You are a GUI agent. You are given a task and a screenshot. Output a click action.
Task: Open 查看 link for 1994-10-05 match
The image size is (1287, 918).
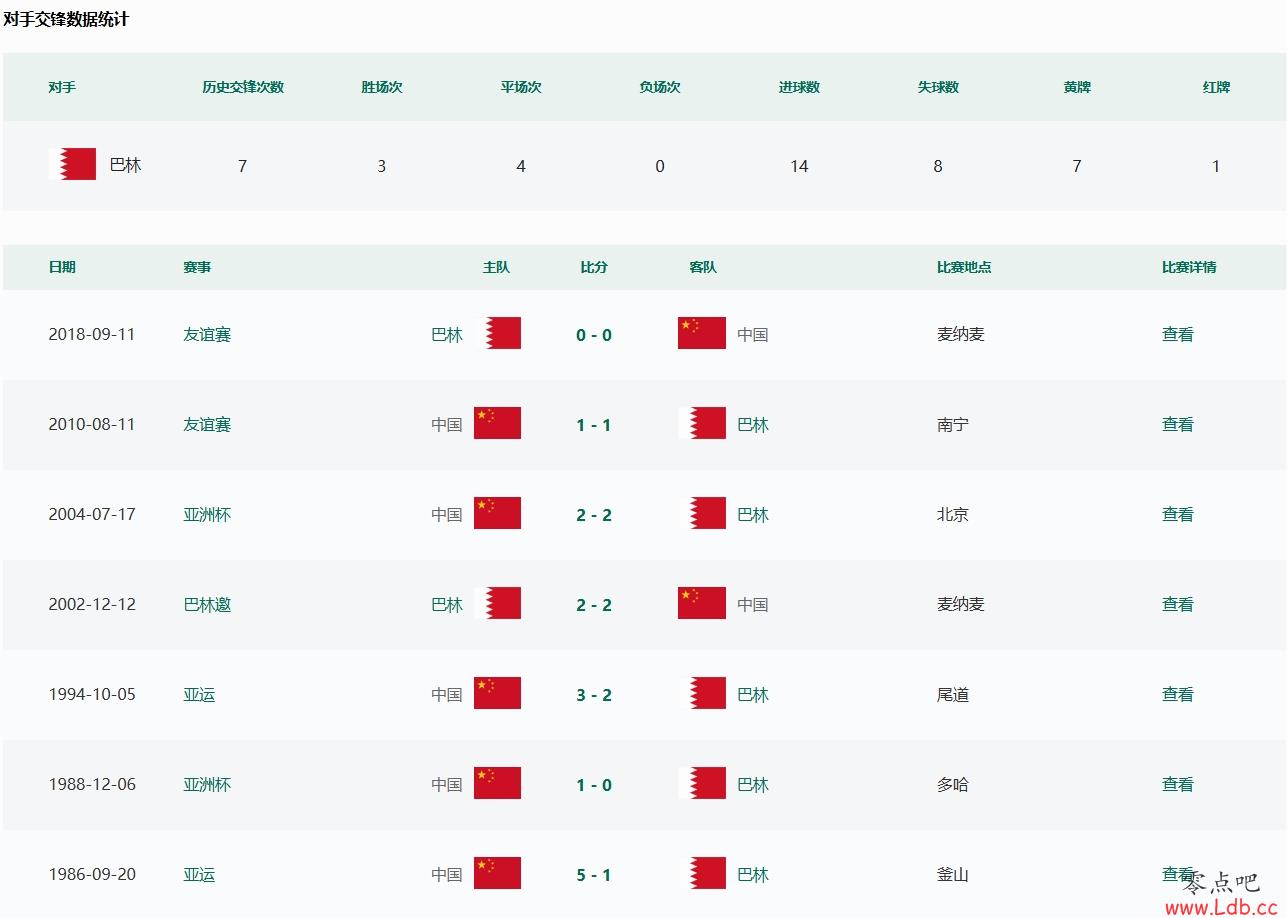tap(1177, 695)
